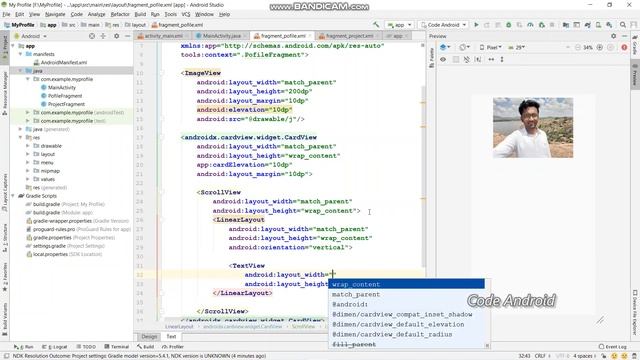Open the Project panel gear options
Viewport: 640px width, 360px height.
click(116, 36)
